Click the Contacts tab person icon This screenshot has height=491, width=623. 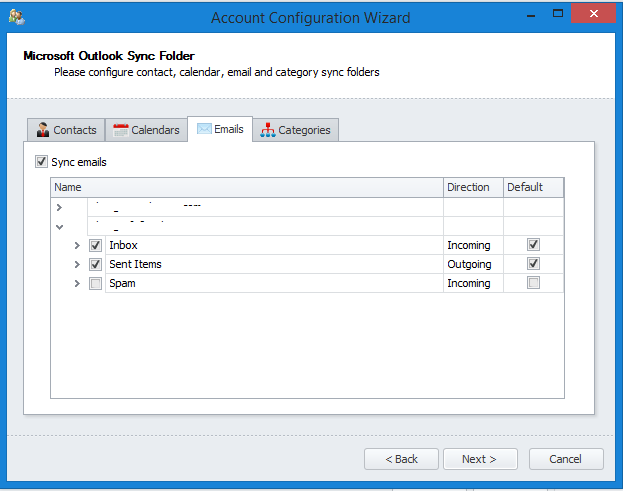(43, 130)
